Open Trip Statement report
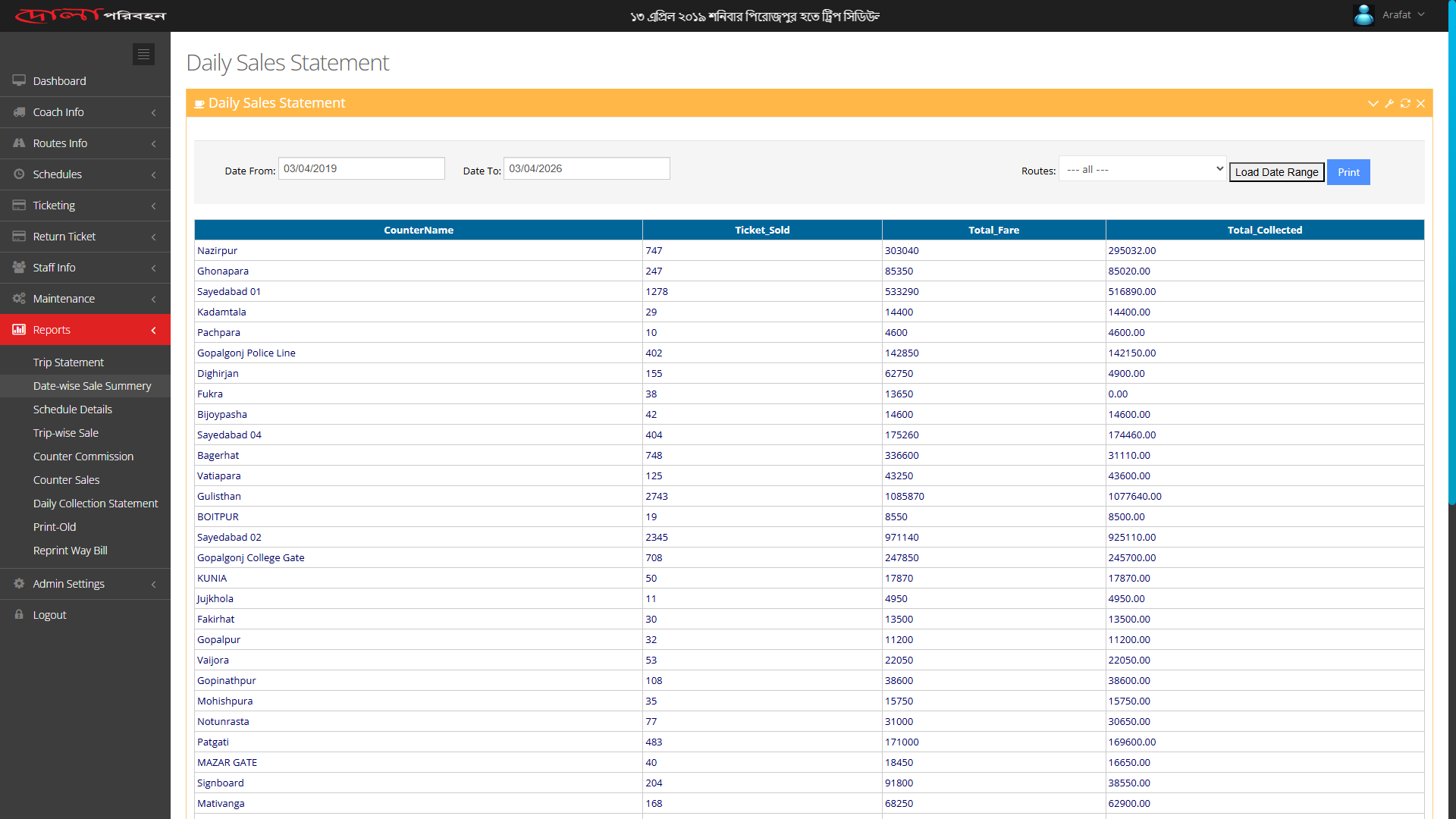This screenshot has height=819, width=1456. click(68, 362)
